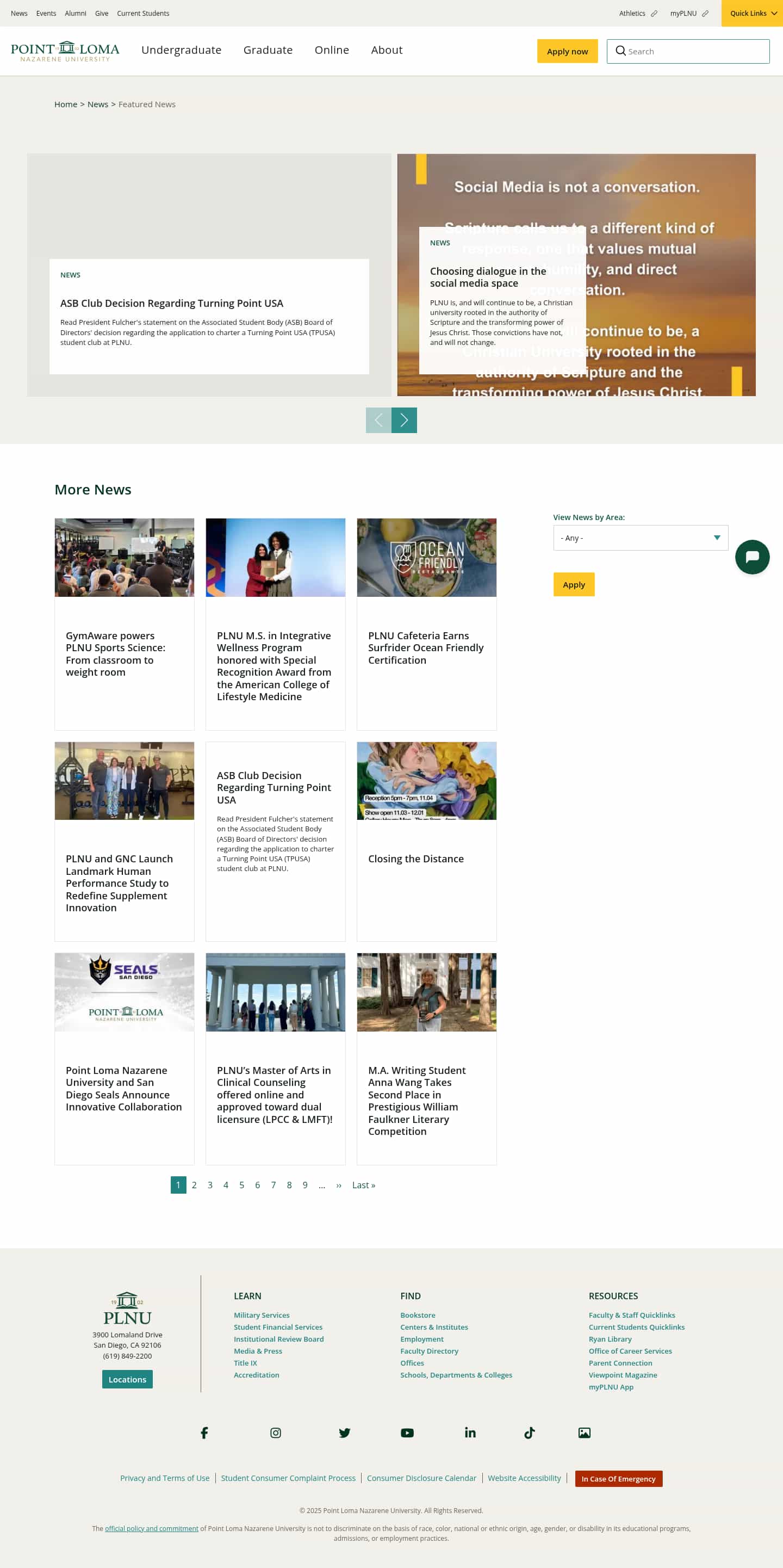Open Viewpoint Magazine footer link

[x=623, y=1375]
